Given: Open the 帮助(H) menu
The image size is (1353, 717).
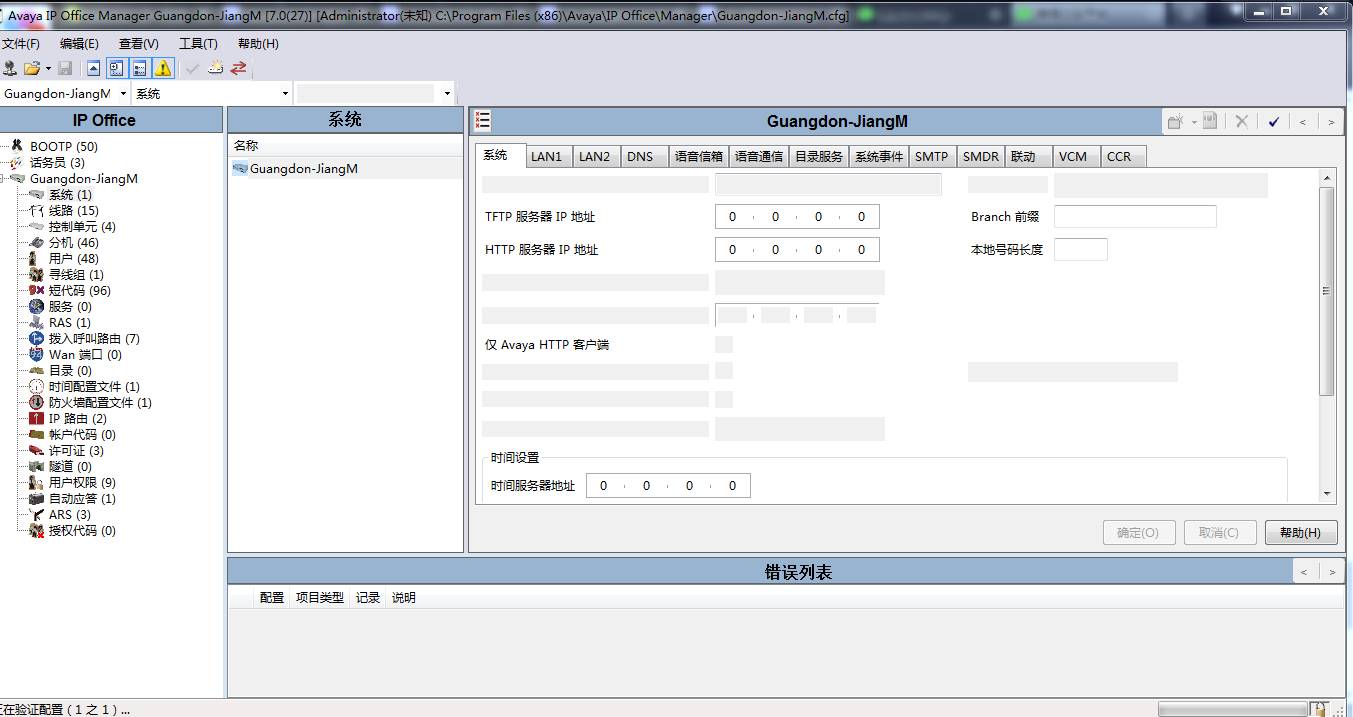Looking at the screenshot, I should click(x=258, y=44).
